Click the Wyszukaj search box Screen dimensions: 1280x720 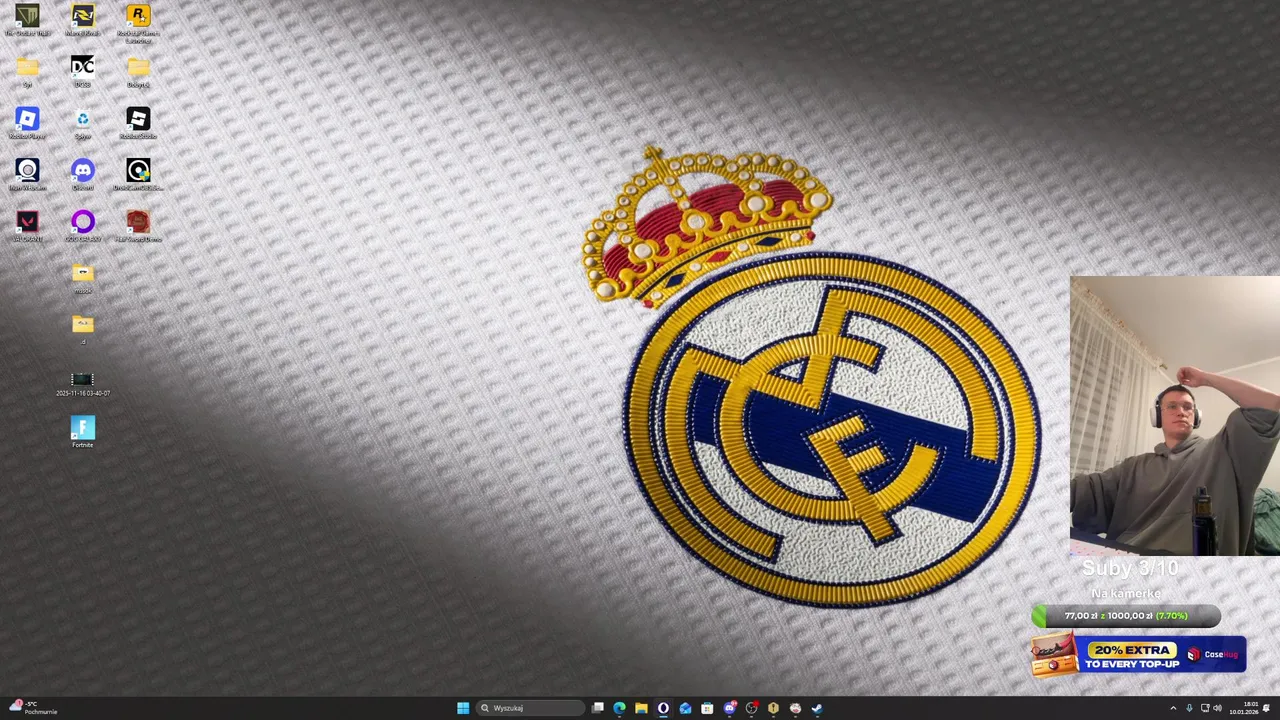(530, 708)
